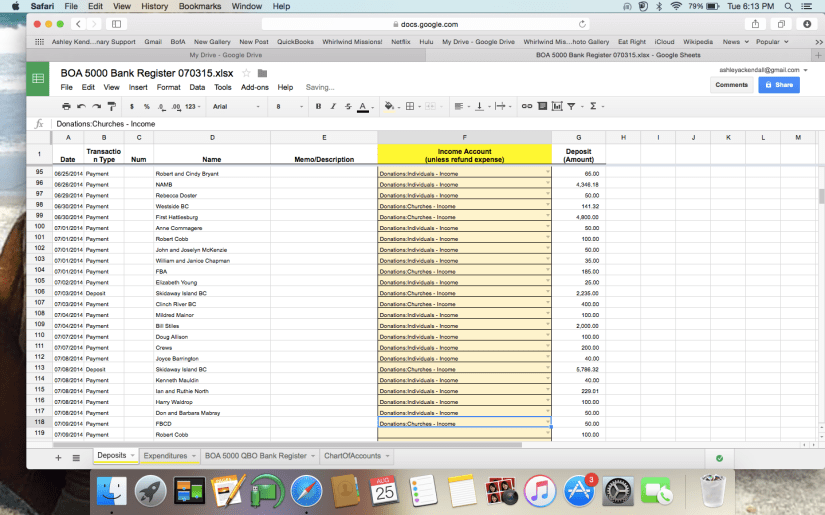Click the blue Share button
This screenshot has height=515, width=825.
[780, 85]
